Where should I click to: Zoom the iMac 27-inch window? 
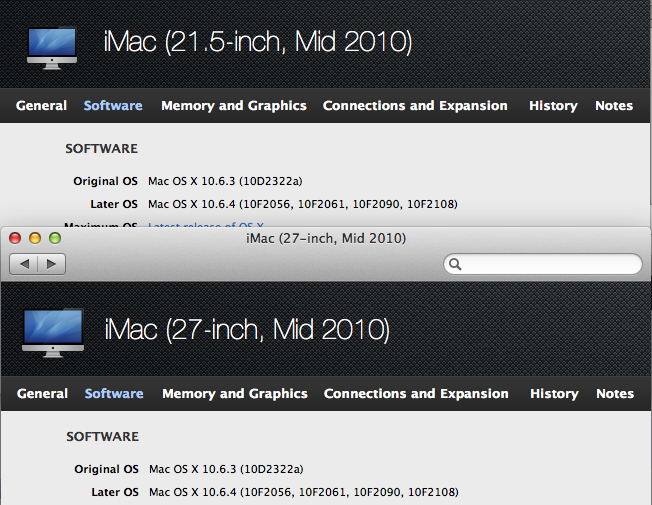click(55, 238)
